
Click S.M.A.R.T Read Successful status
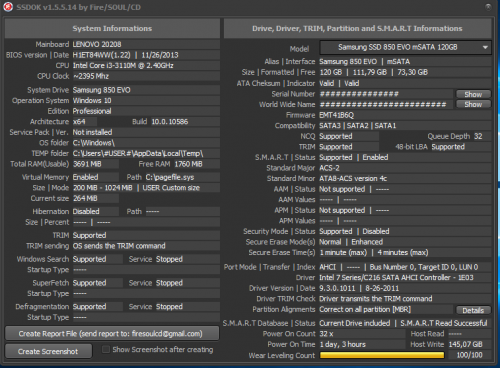tap(444, 323)
